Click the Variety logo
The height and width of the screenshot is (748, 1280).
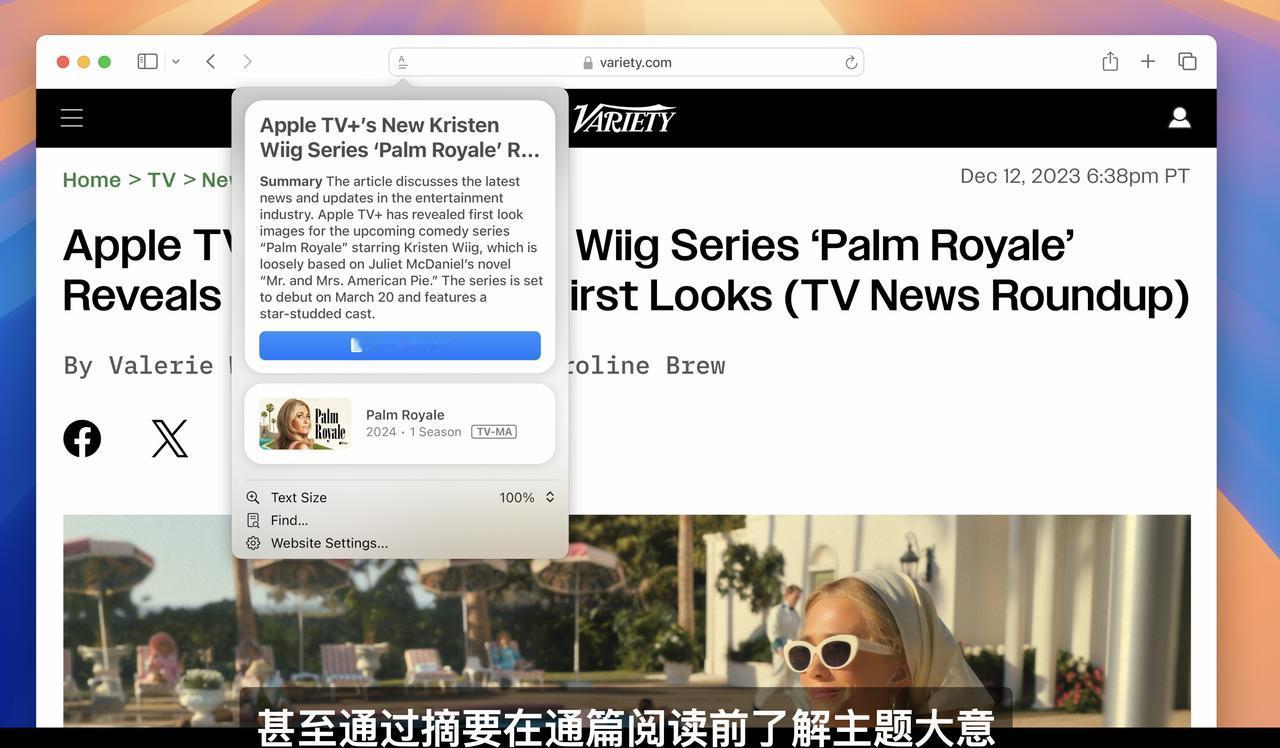coord(624,119)
